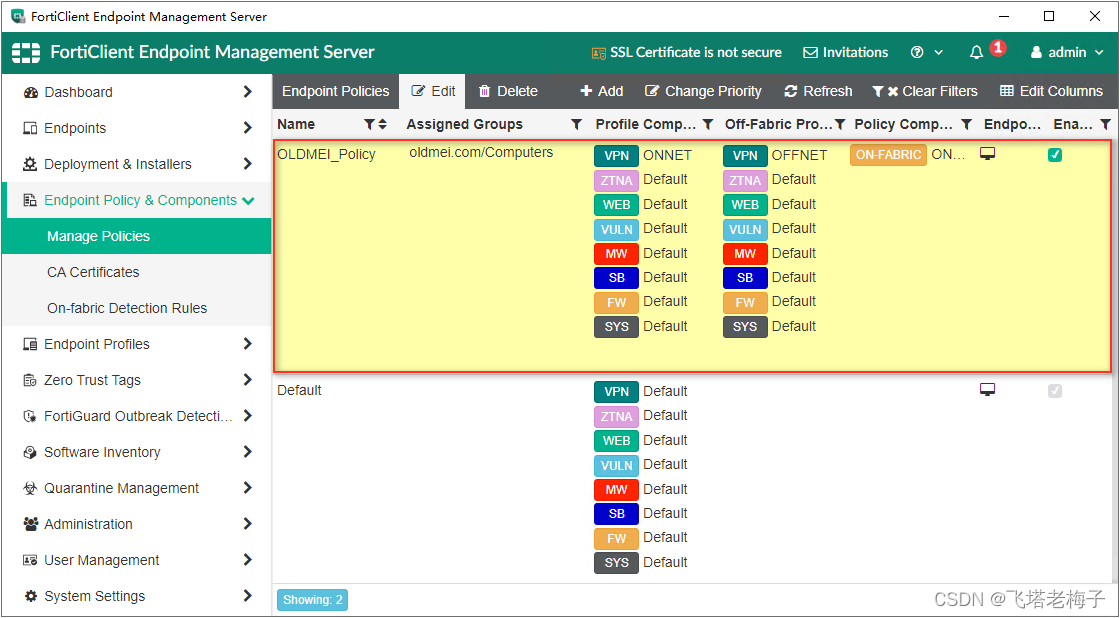The image size is (1120, 618).
Task: Refresh the policy list
Action: 818,91
